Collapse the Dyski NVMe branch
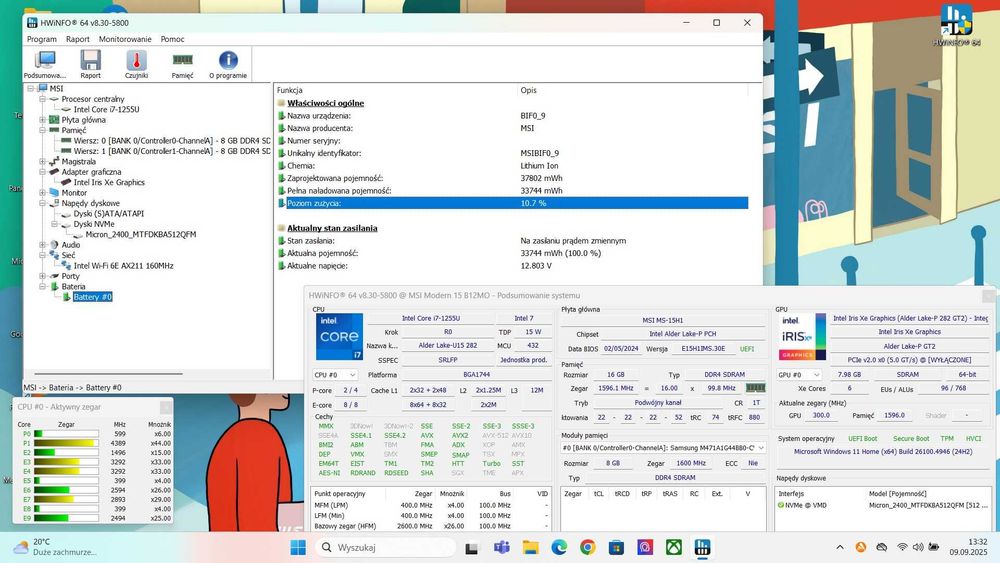Viewport: 1000px width, 563px height. pos(54,224)
